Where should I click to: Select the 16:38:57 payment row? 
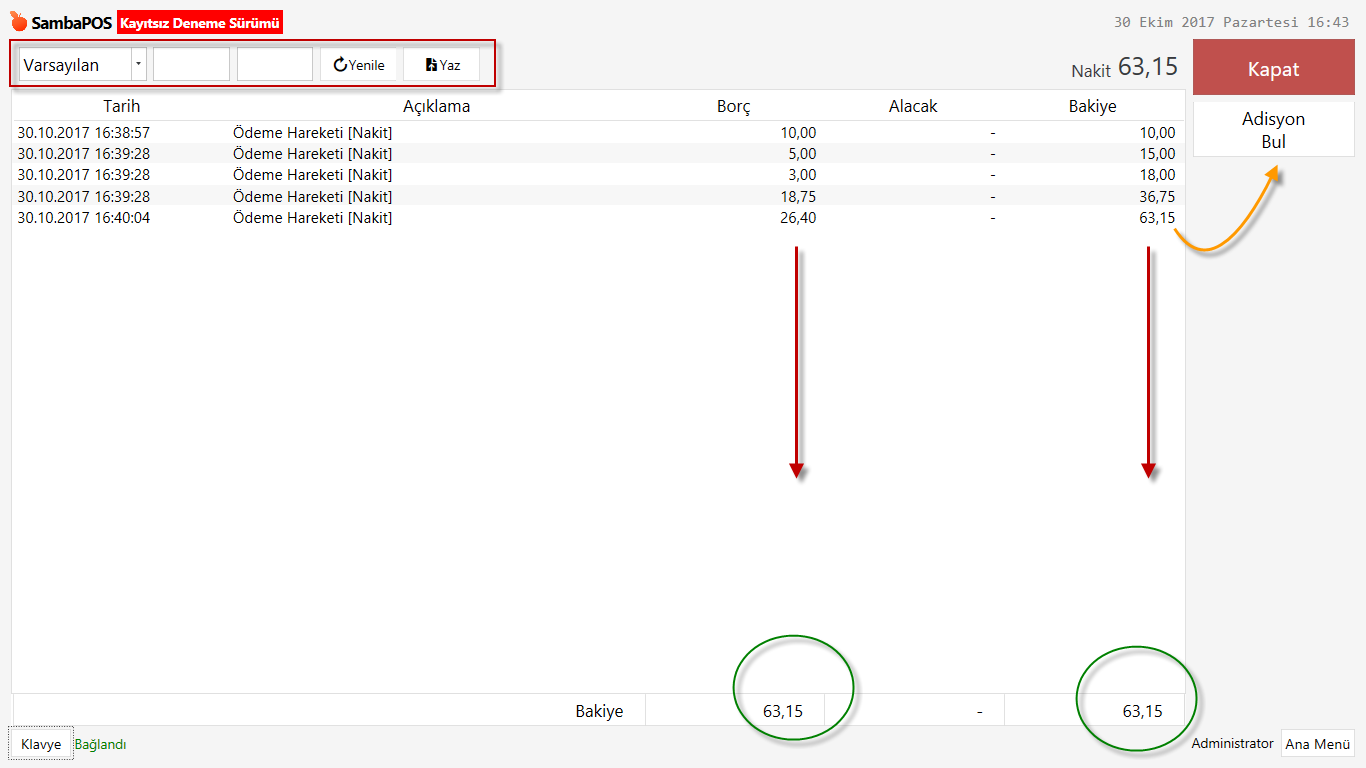click(x=400, y=132)
